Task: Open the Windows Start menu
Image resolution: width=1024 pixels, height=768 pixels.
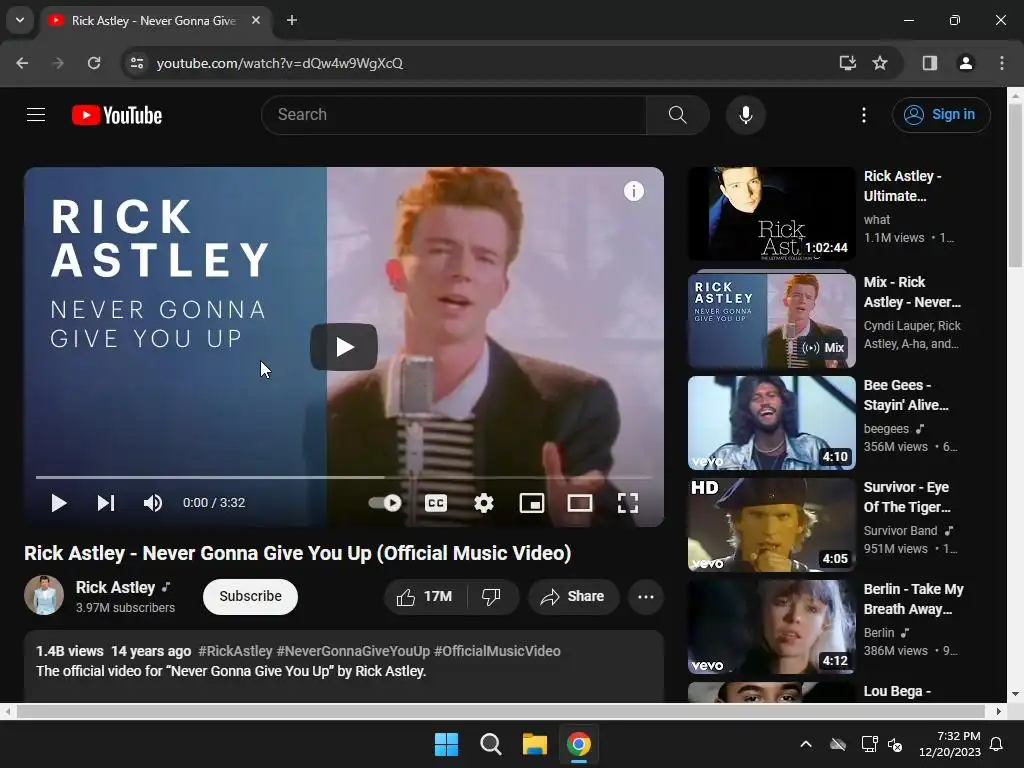Action: [x=447, y=744]
